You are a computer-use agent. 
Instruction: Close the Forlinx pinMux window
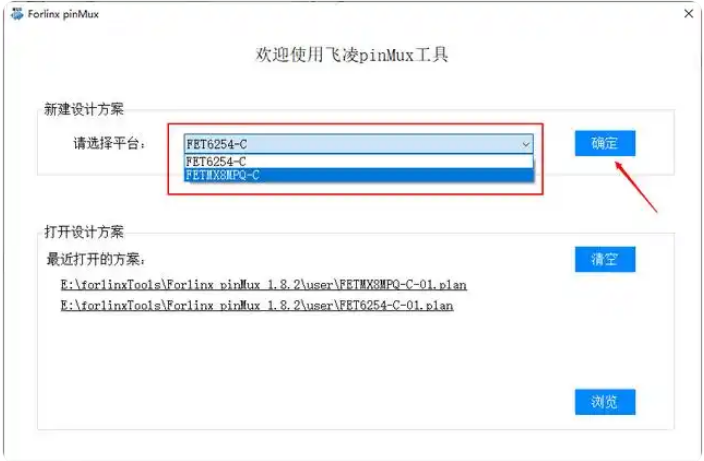click(688, 14)
